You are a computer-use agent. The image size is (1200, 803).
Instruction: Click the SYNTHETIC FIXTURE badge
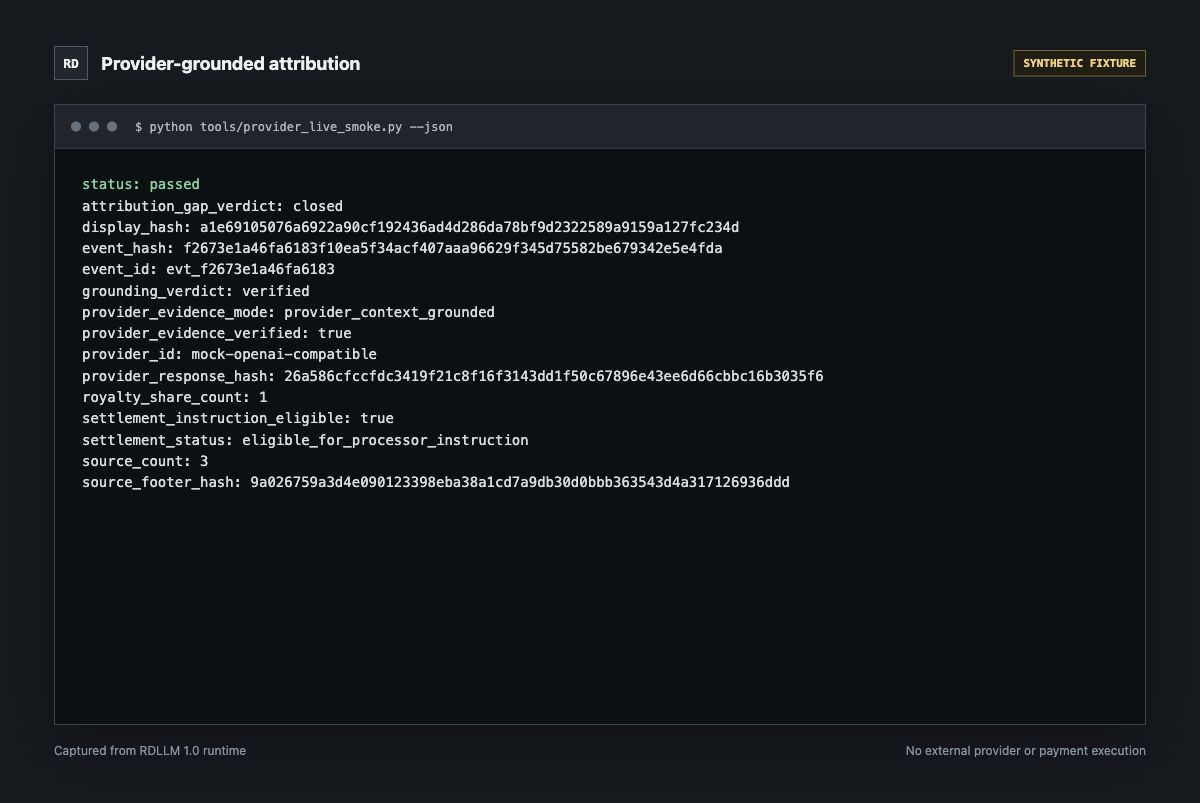click(1079, 63)
